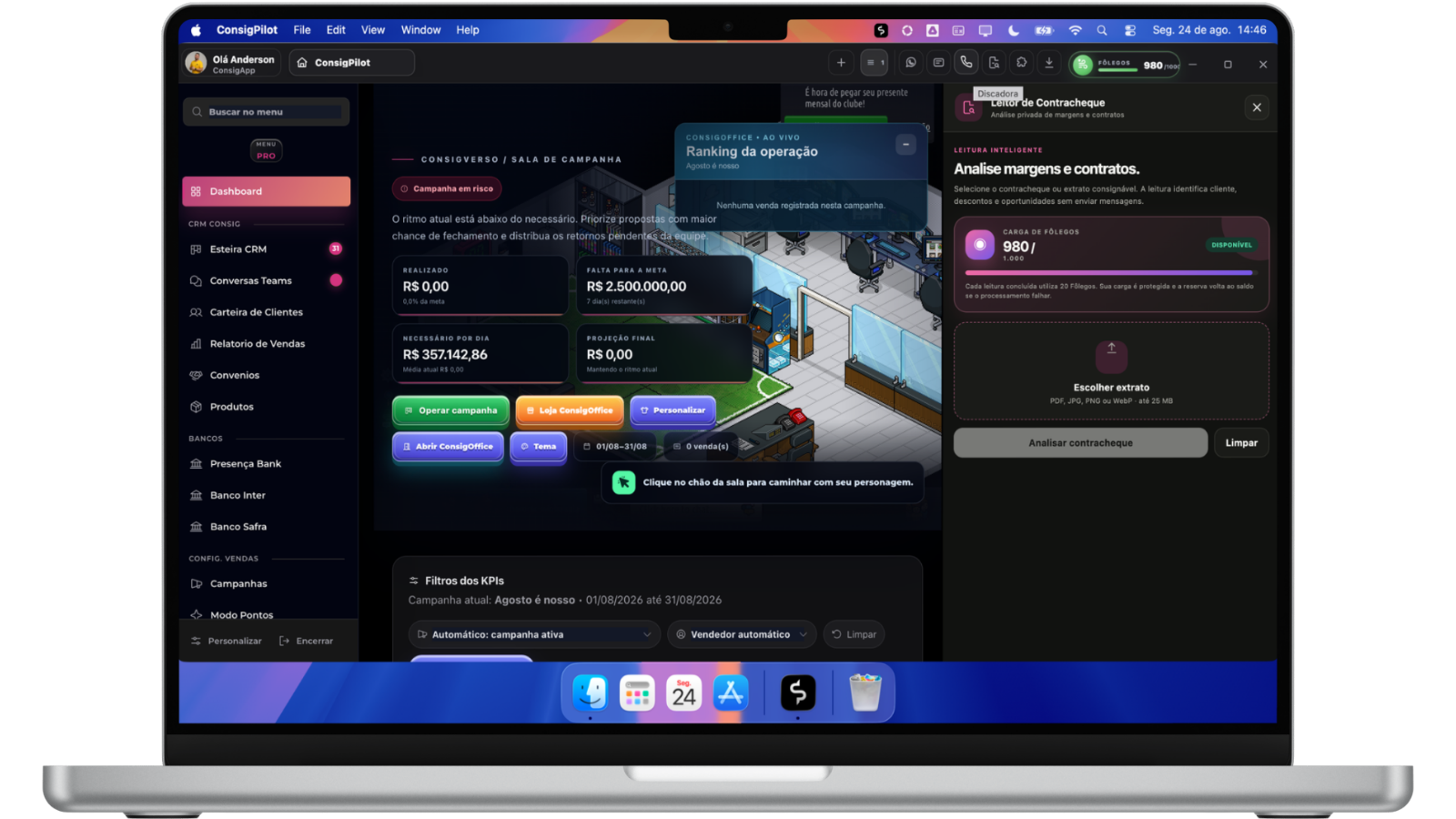Click the Tema button

pyautogui.click(x=539, y=447)
